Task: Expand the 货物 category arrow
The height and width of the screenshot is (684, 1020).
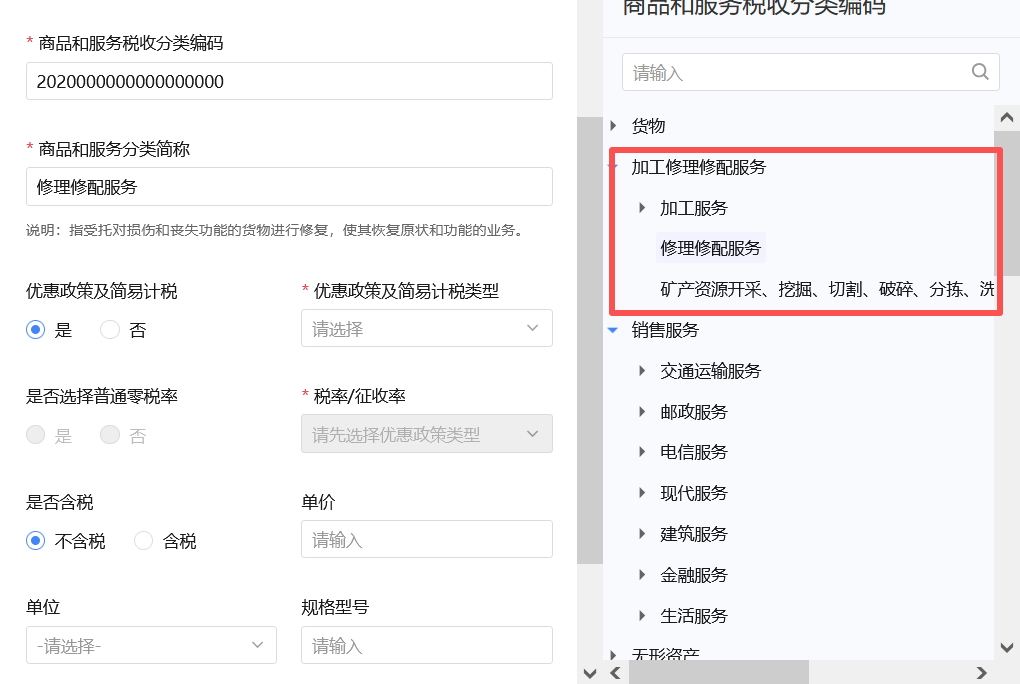Action: pyautogui.click(x=613, y=127)
